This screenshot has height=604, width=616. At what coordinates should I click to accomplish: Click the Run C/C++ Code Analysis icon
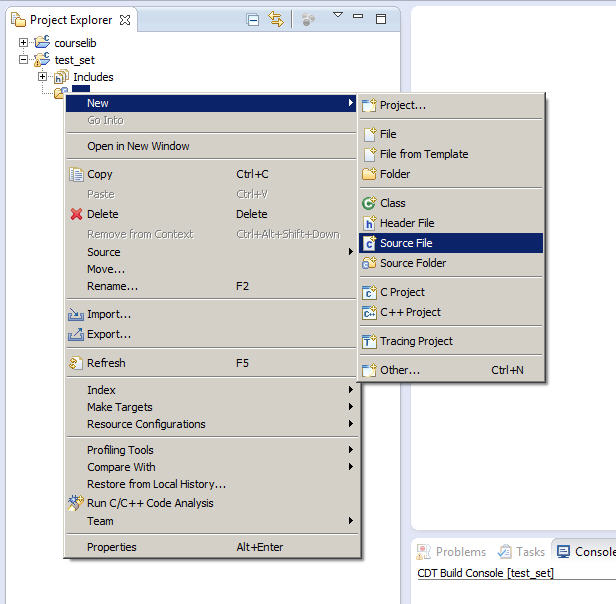click(76, 503)
